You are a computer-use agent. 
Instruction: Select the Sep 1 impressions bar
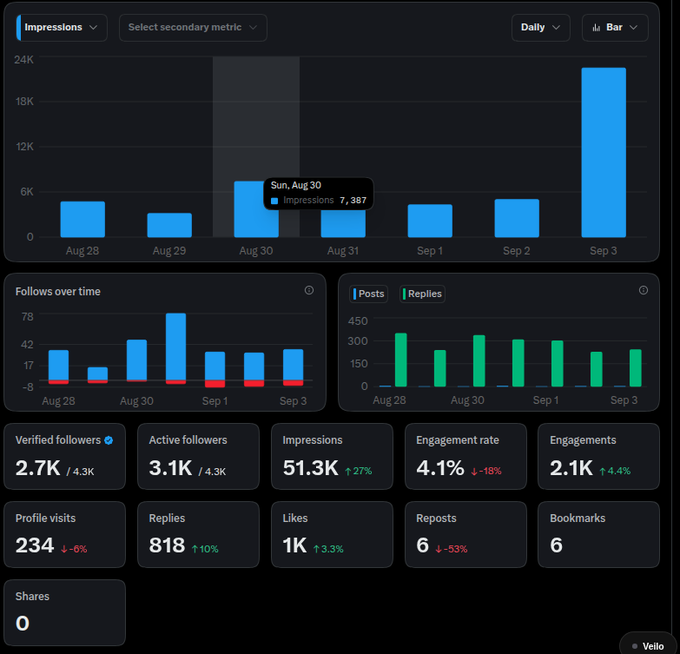(x=430, y=220)
